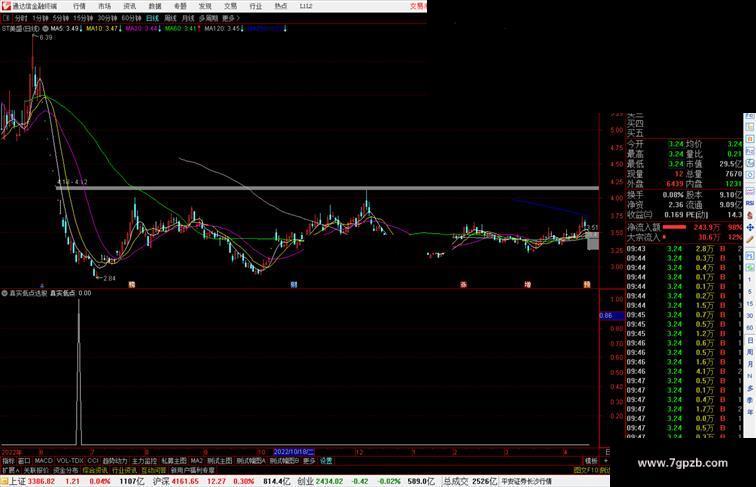
Task: Switch chart to 分时 period
Action: (21, 18)
